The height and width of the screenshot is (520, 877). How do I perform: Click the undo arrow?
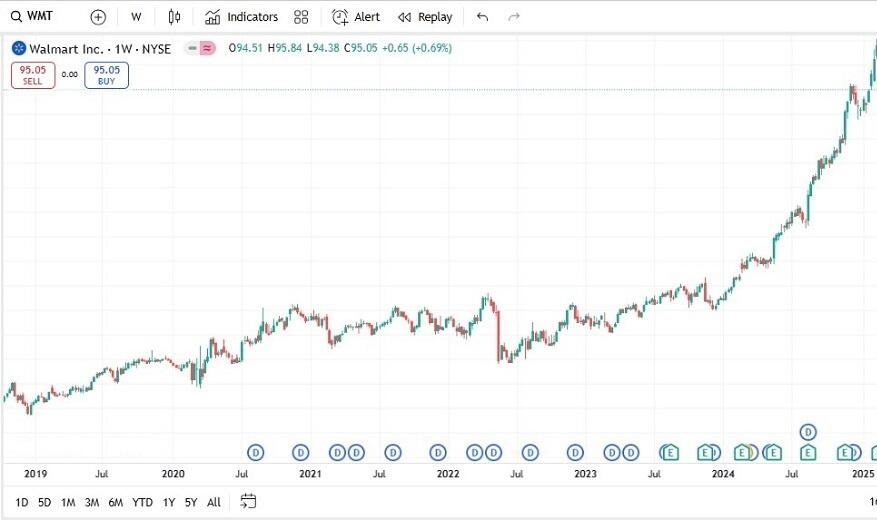click(x=483, y=17)
